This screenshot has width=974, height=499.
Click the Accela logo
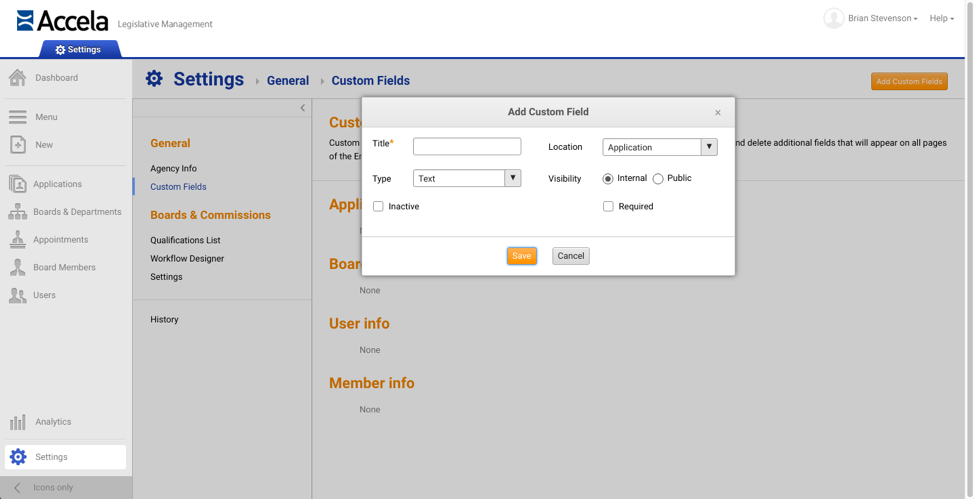point(62,21)
